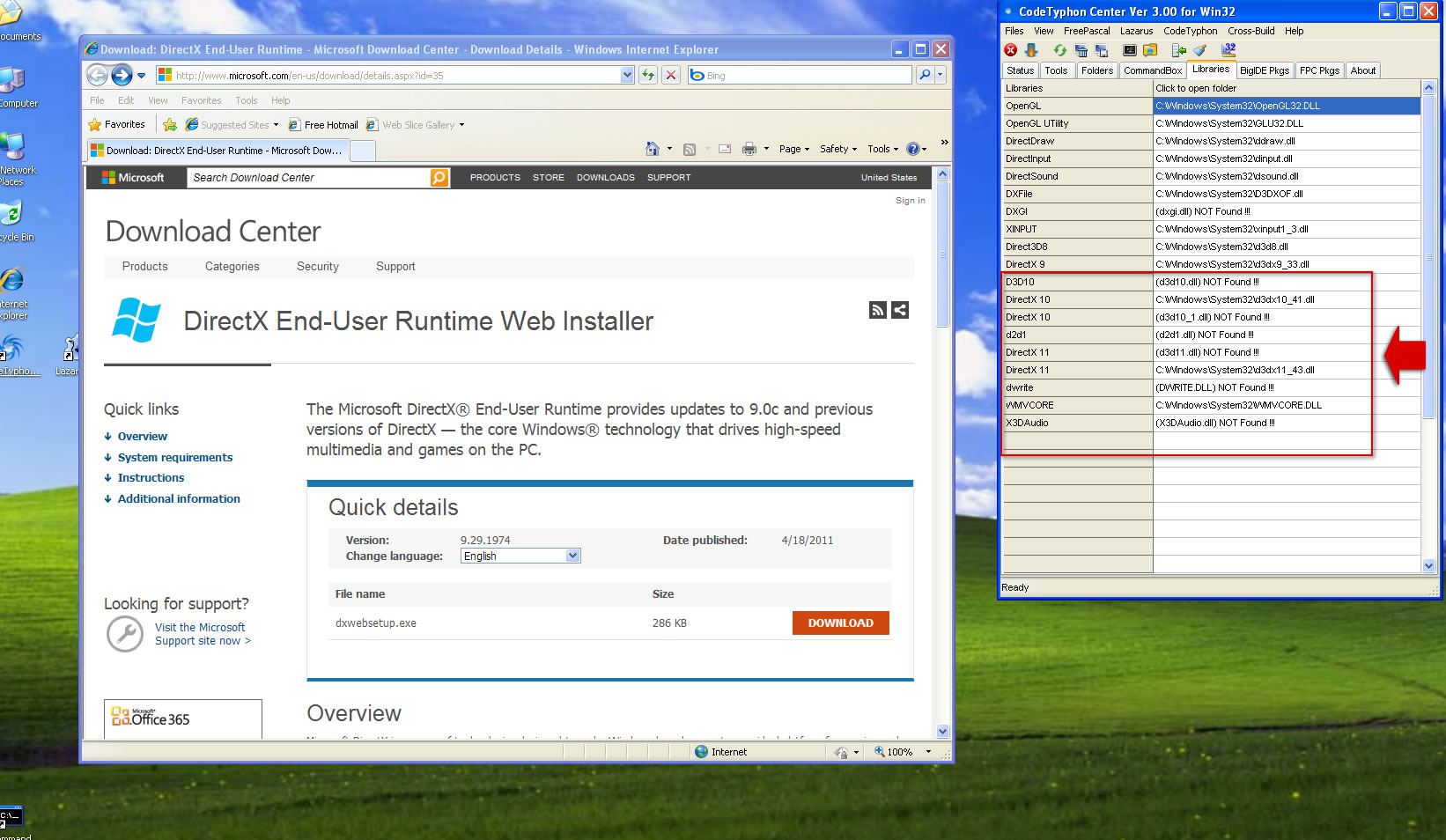The height and width of the screenshot is (840, 1446).
Task: Open the new blank tab button in IE
Action: pyautogui.click(x=363, y=151)
